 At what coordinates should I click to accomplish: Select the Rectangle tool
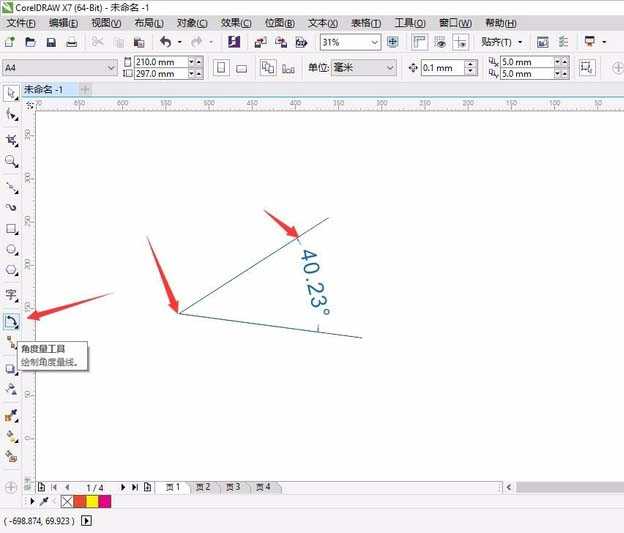point(11,228)
